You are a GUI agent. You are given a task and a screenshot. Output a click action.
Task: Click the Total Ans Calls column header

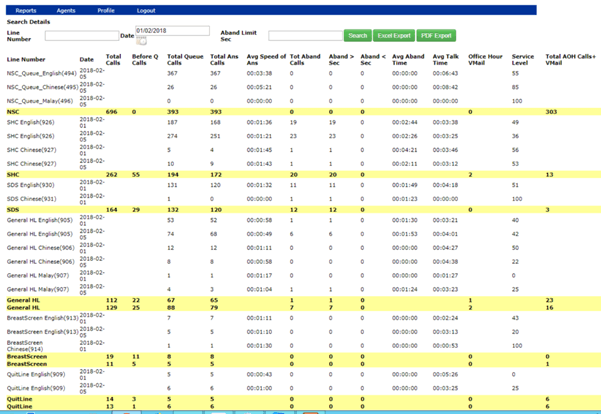point(224,59)
